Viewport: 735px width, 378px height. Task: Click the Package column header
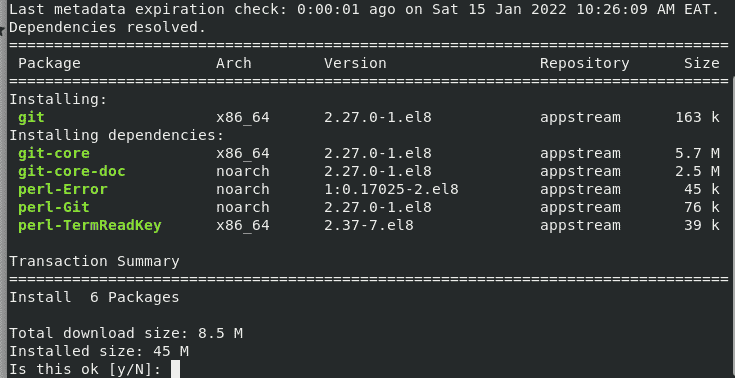49,63
